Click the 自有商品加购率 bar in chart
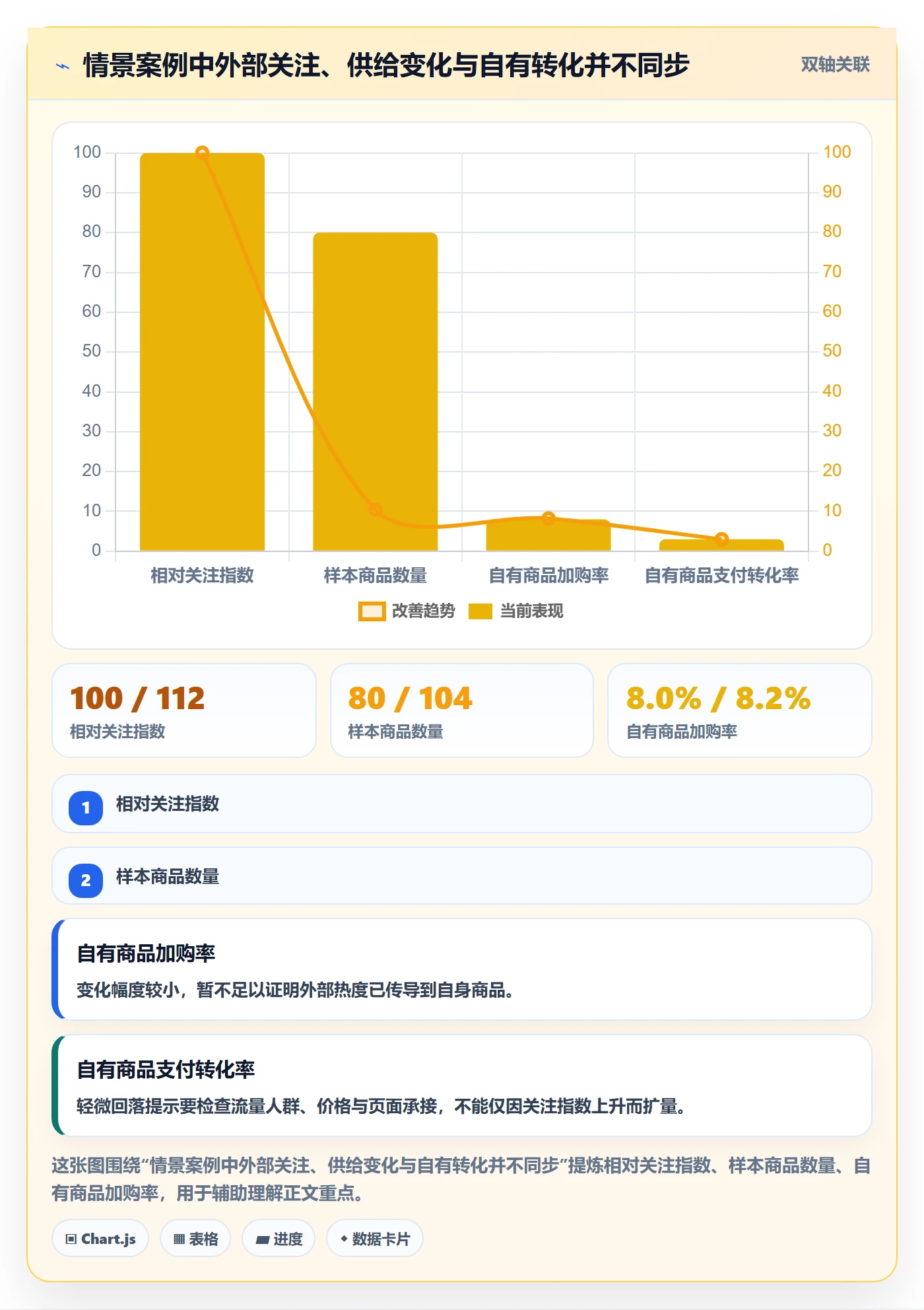Viewport: 924px width, 1310px height. pos(548,535)
